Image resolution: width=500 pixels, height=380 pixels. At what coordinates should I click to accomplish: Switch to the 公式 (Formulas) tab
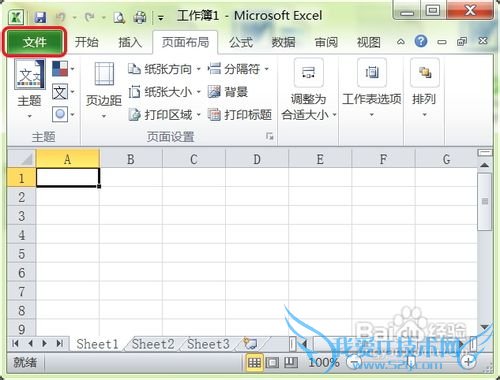point(241,42)
